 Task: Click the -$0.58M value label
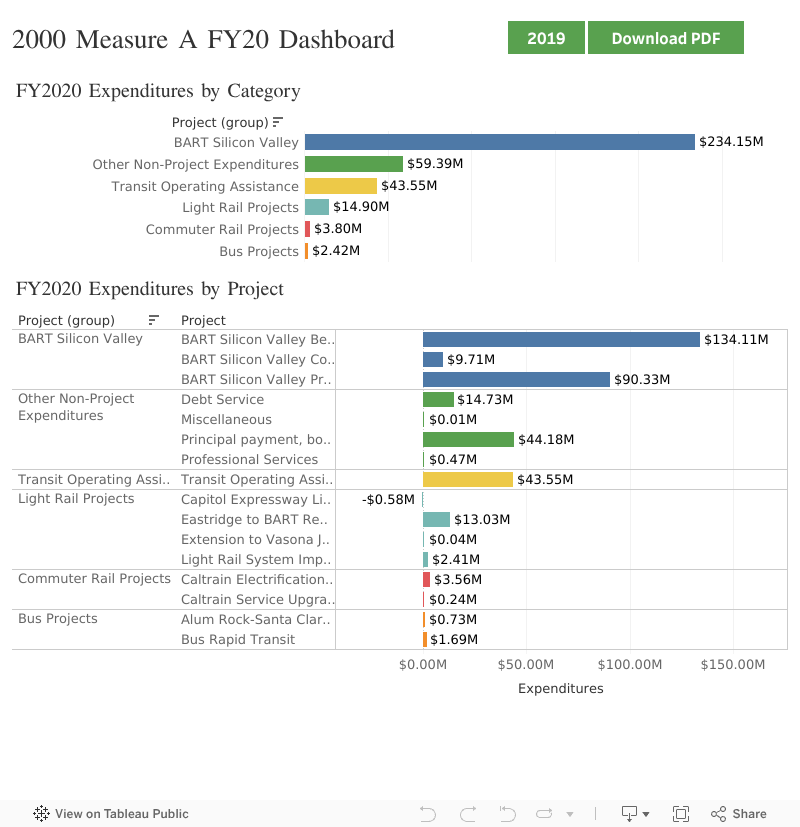pyautogui.click(x=388, y=499)
